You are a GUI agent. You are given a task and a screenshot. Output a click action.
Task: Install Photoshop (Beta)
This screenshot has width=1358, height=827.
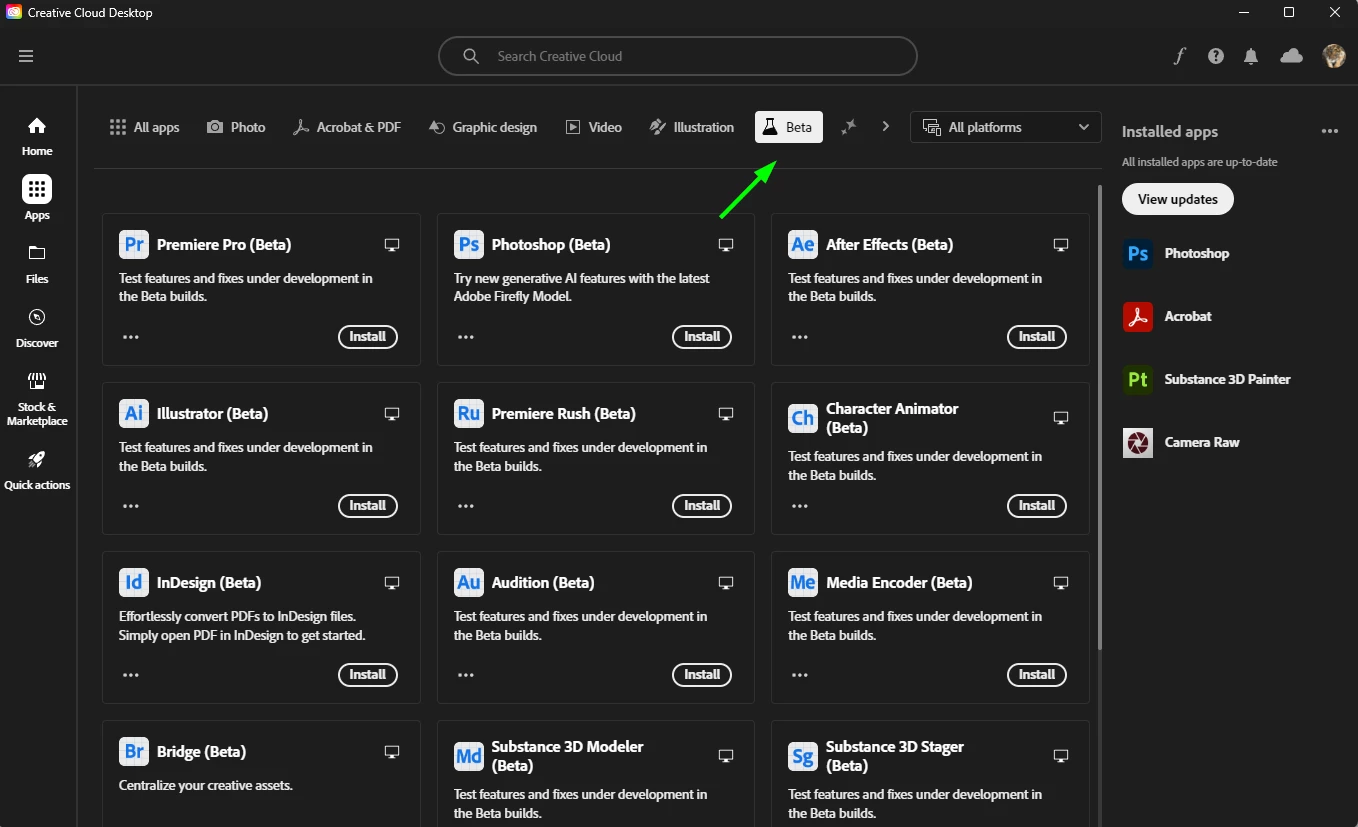pyautogui.click(x=702, y=337)
